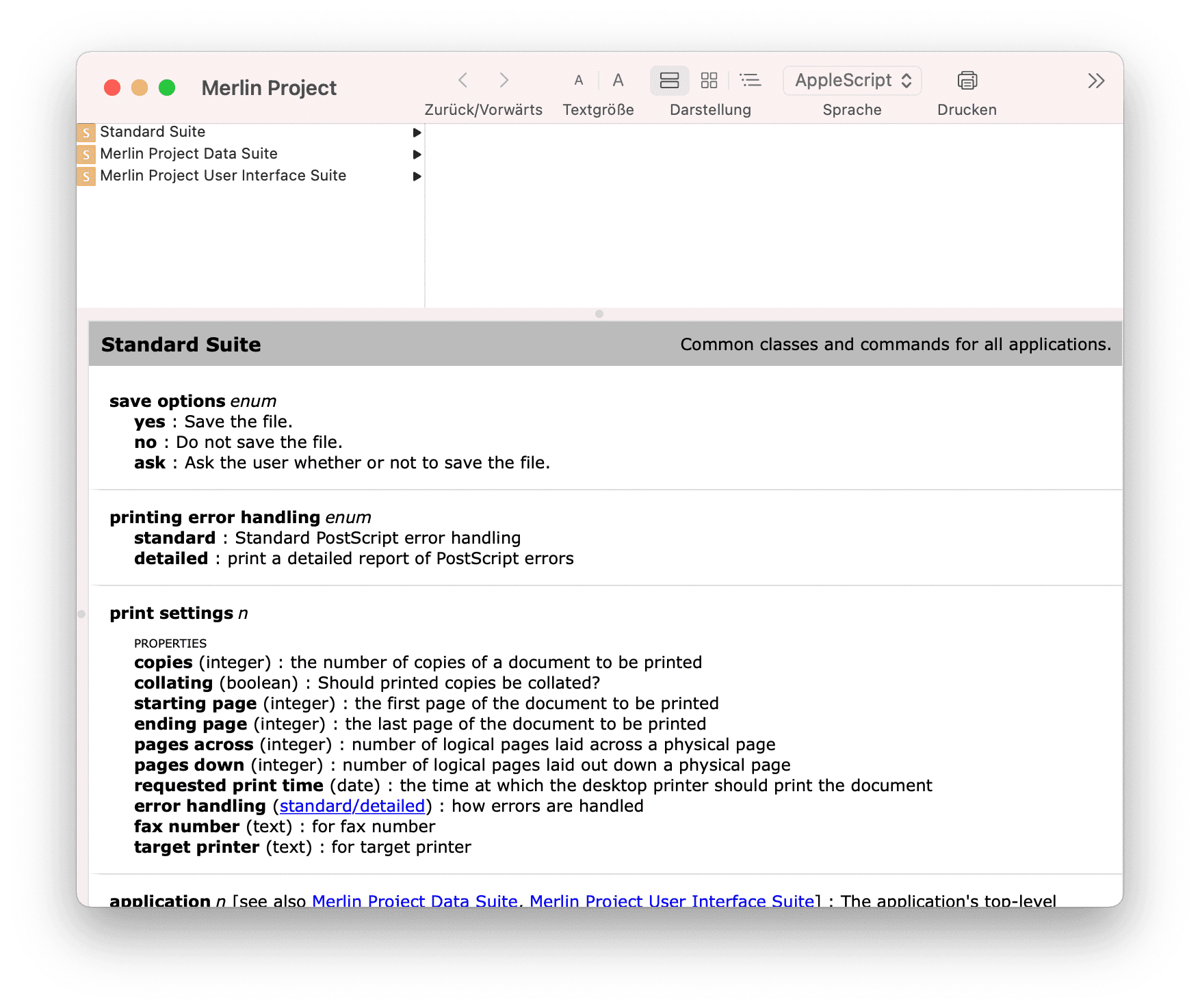Open the toolbar overflow chevron icon
The image size is (1200, 1008).
tap(1095, 80)
